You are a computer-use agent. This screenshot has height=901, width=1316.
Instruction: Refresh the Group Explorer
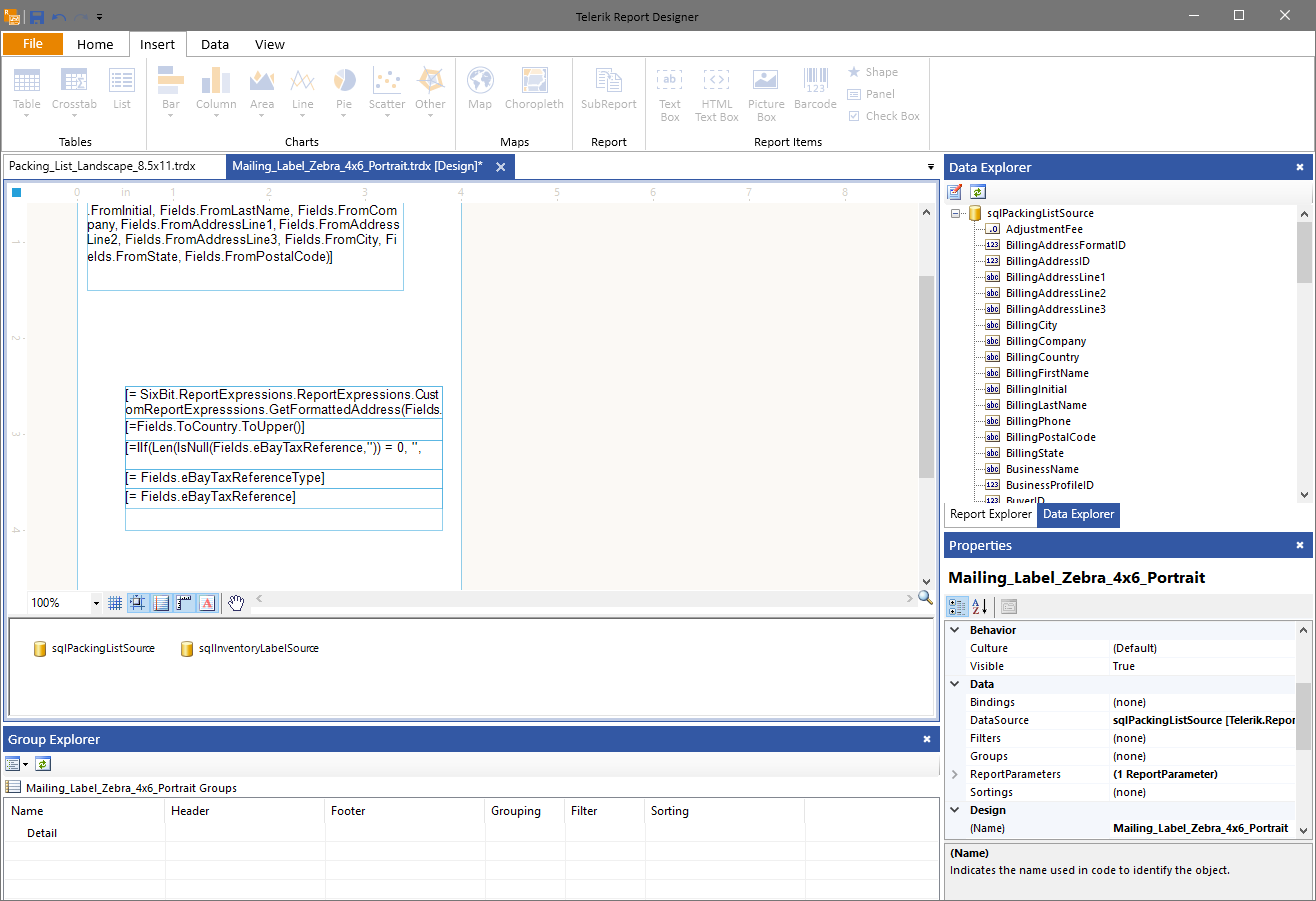click(x=43, y=764)
